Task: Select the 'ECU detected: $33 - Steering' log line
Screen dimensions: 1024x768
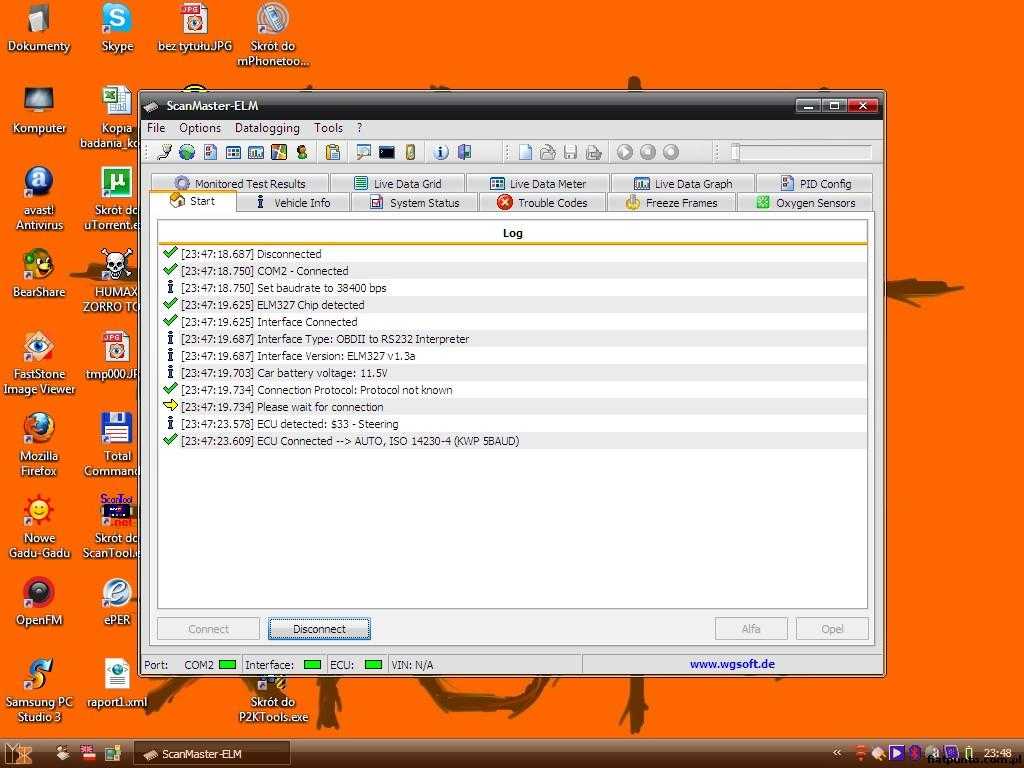Action: pos(513,424)
